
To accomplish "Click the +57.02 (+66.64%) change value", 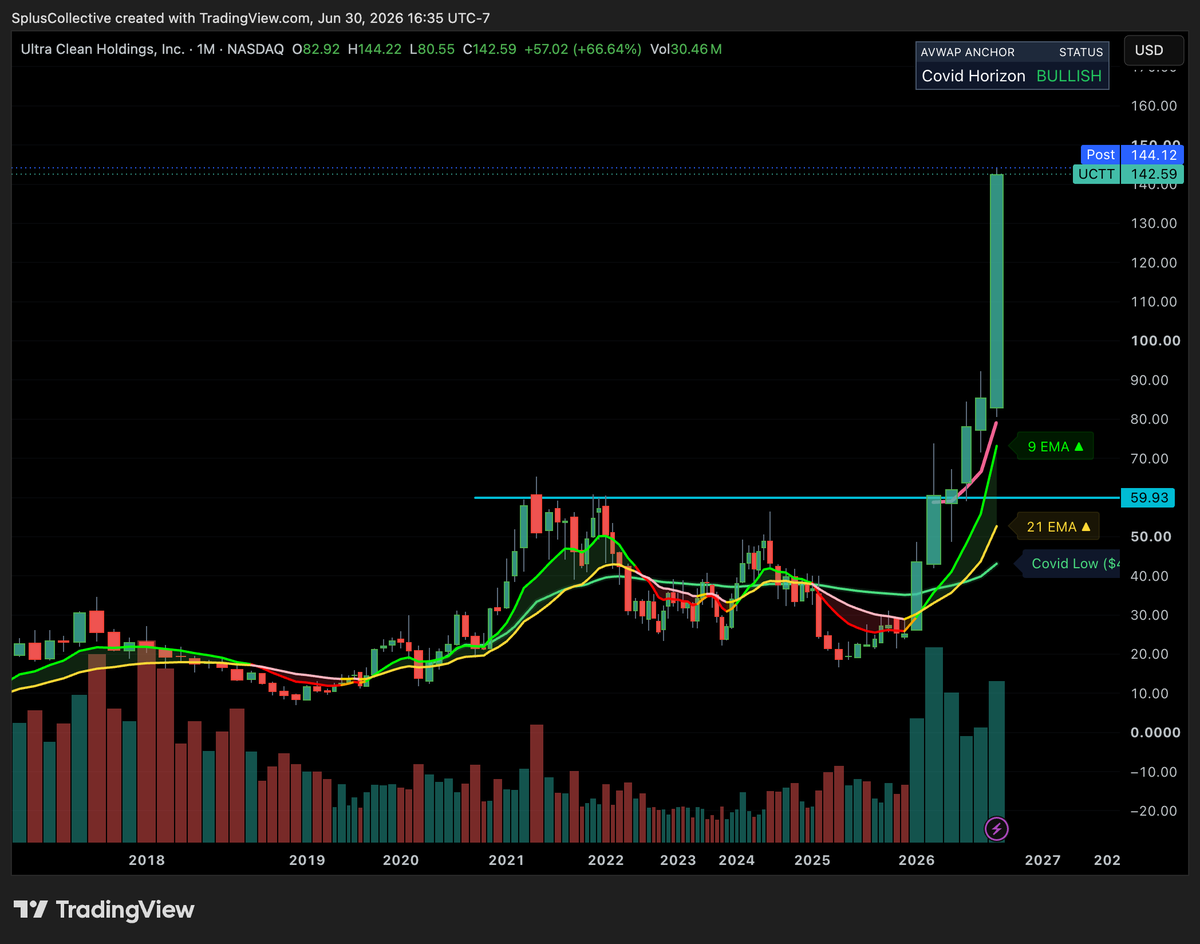I will point(582,49).
